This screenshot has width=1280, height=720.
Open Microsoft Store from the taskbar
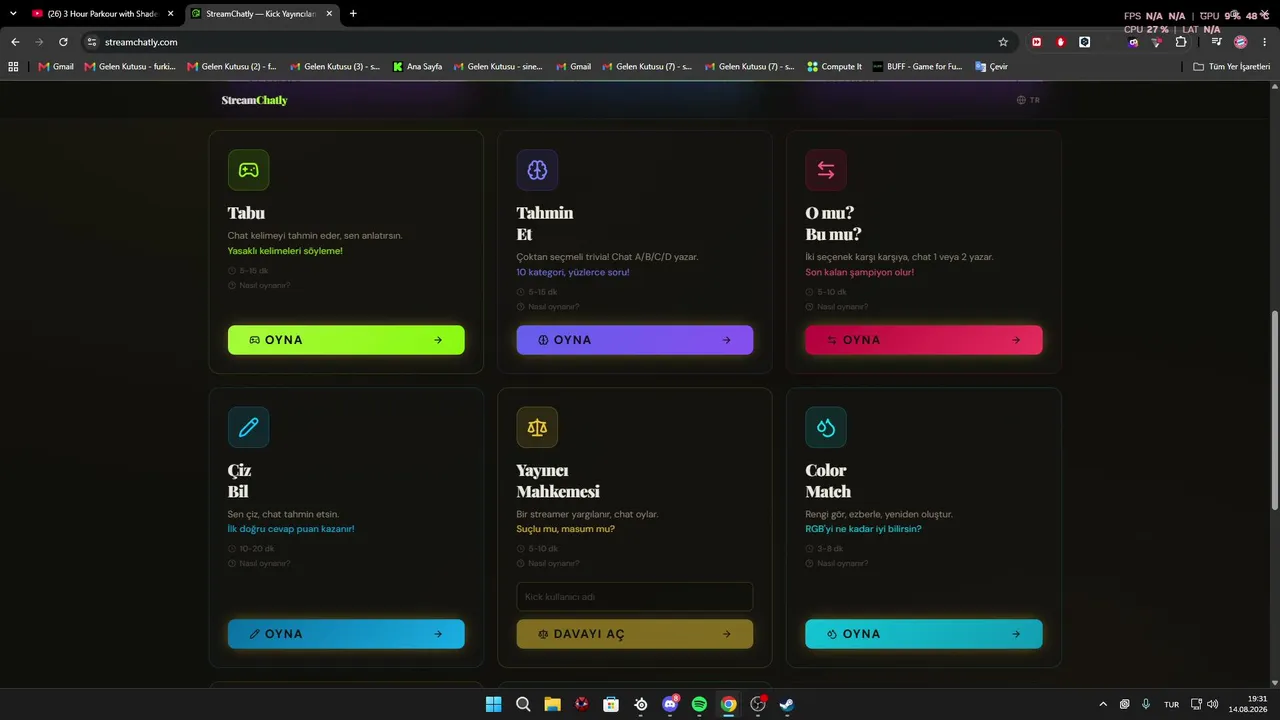pos(611,704)
